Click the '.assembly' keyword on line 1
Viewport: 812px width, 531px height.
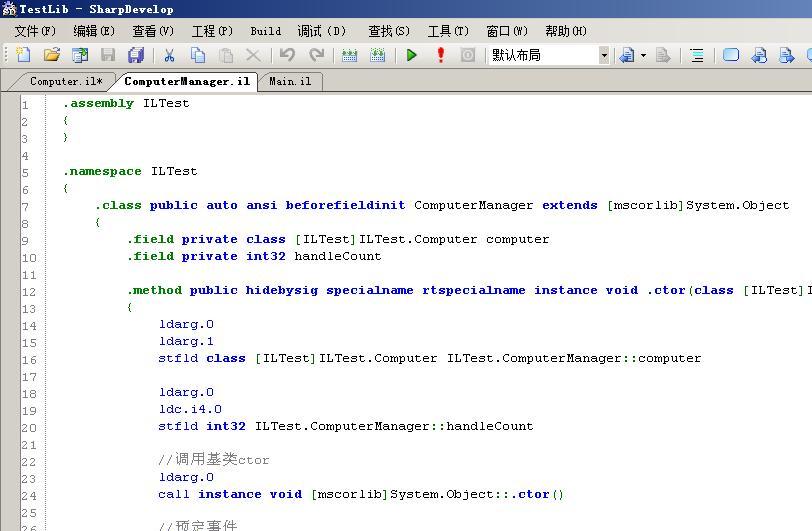pos(98,103)
